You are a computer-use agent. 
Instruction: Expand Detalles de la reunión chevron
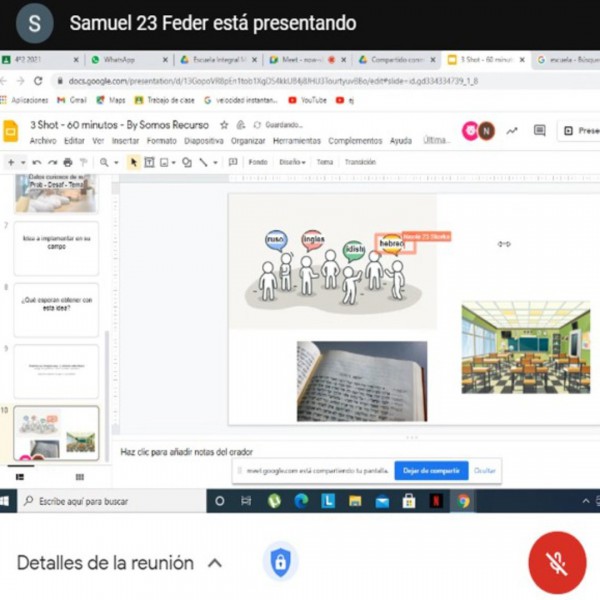215,563
